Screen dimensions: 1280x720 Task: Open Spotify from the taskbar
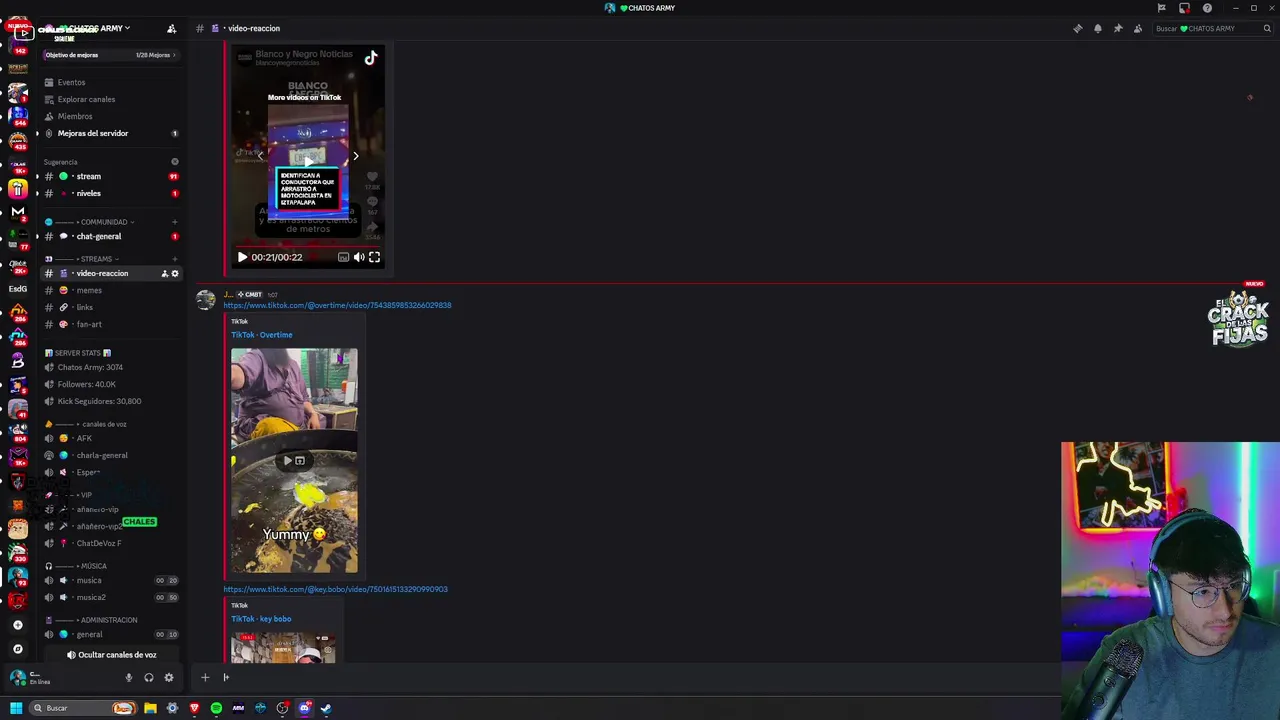tap(216, 708)
